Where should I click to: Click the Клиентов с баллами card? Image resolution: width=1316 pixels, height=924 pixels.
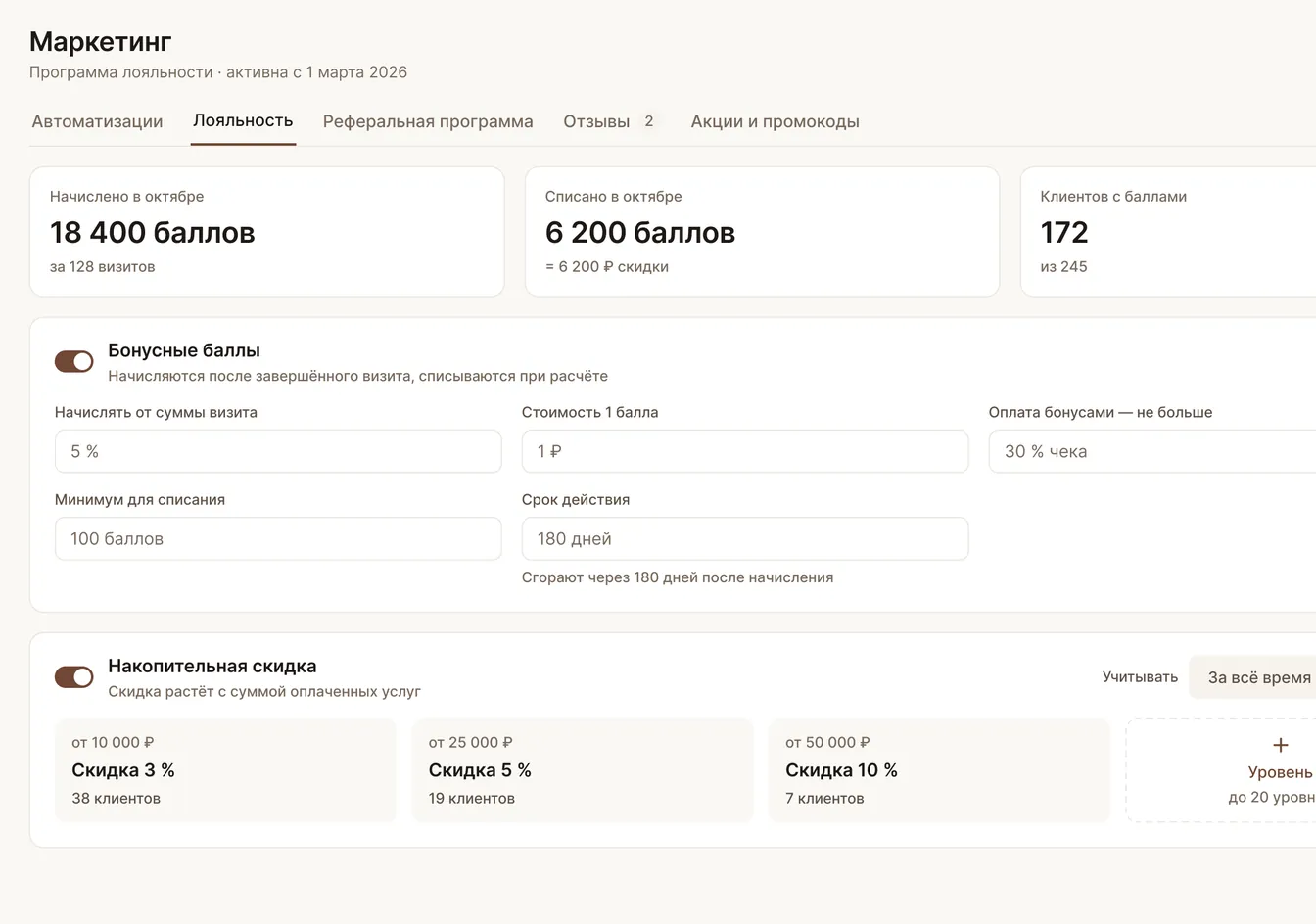(x=1168, y=231)
